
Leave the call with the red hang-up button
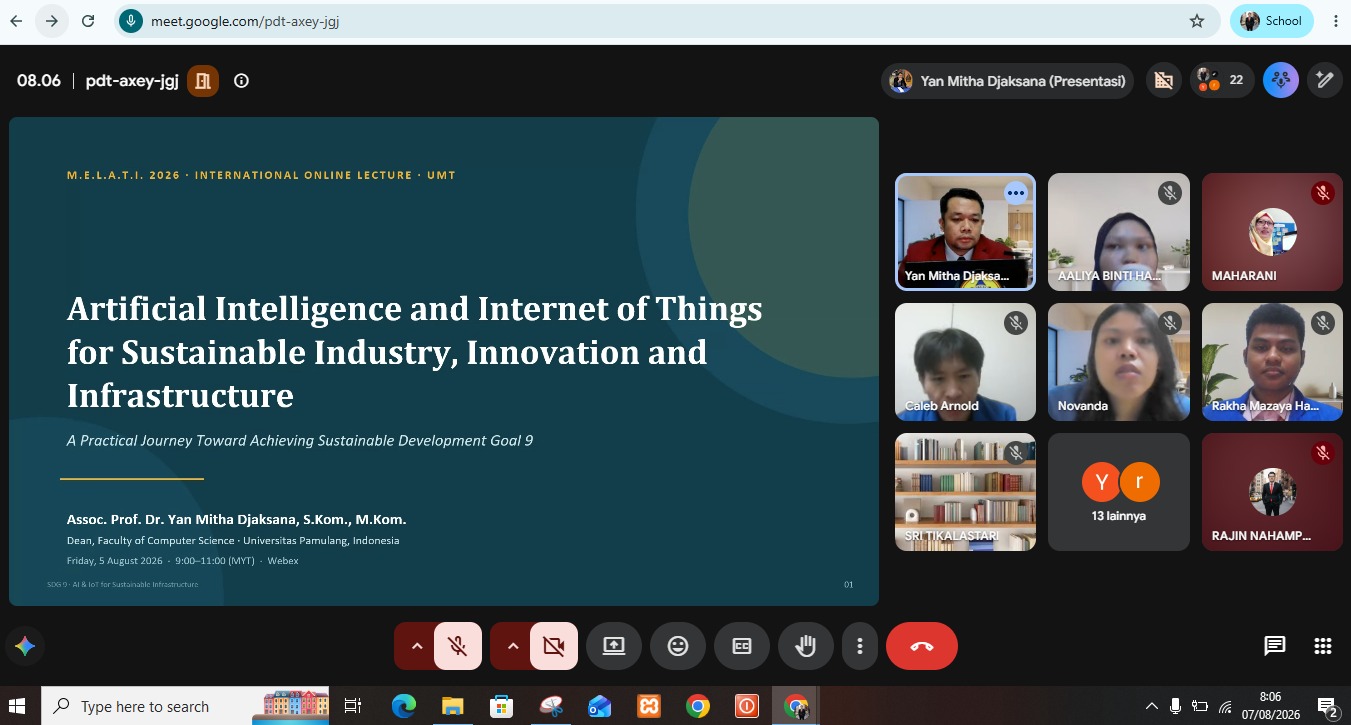point(922,646)
